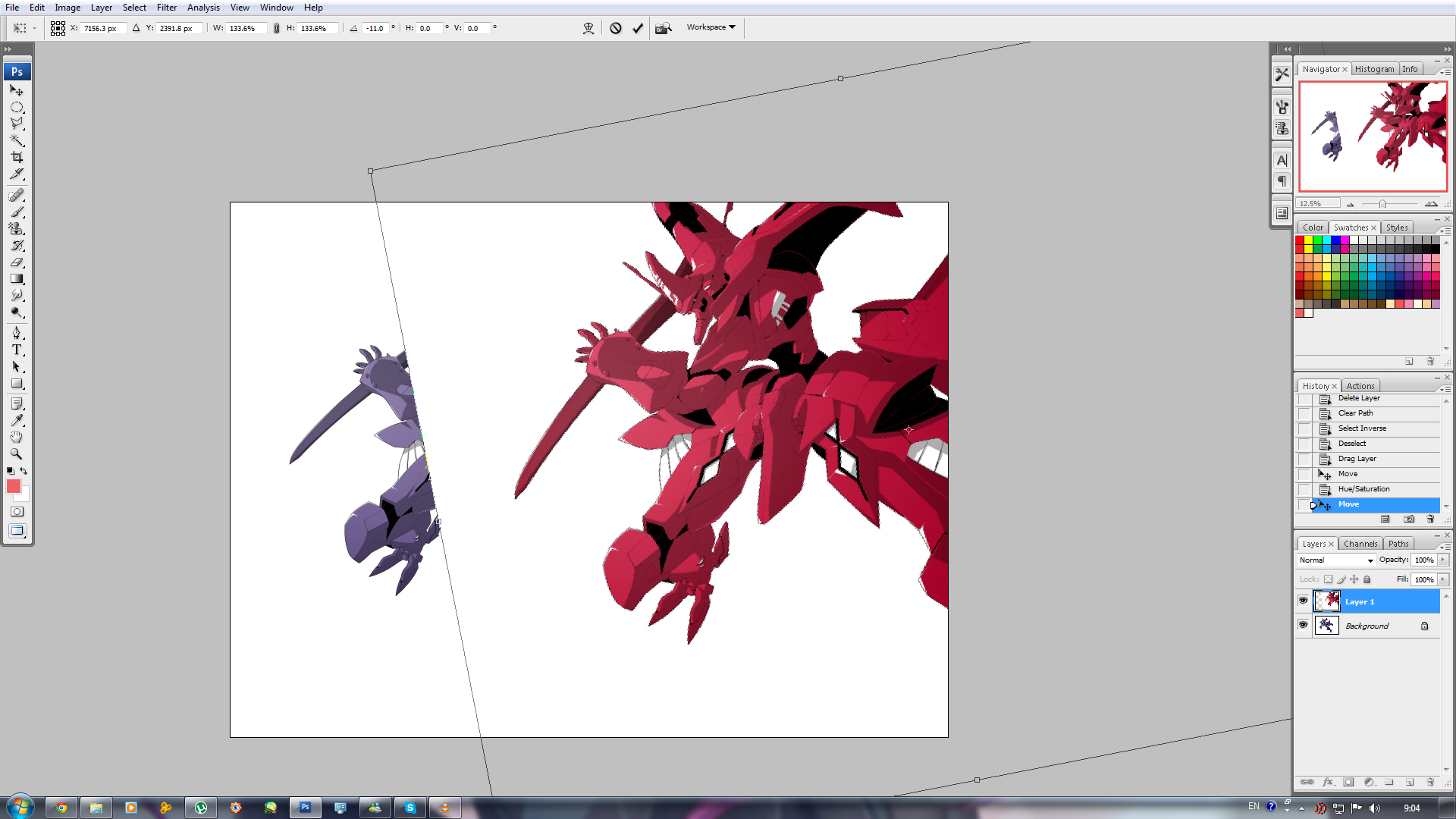Open the Swatches panel options menu

pyautogui.click(x=1445, y=231)
